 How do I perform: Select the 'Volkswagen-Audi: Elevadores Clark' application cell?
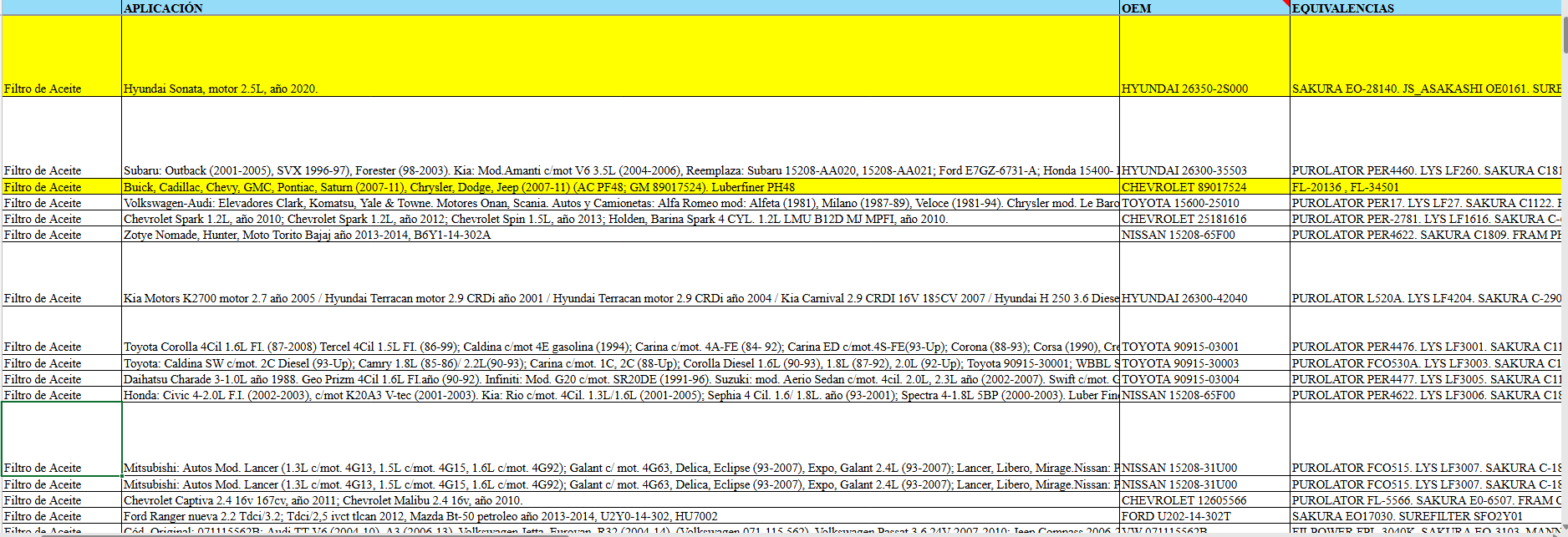coord(620,203)
